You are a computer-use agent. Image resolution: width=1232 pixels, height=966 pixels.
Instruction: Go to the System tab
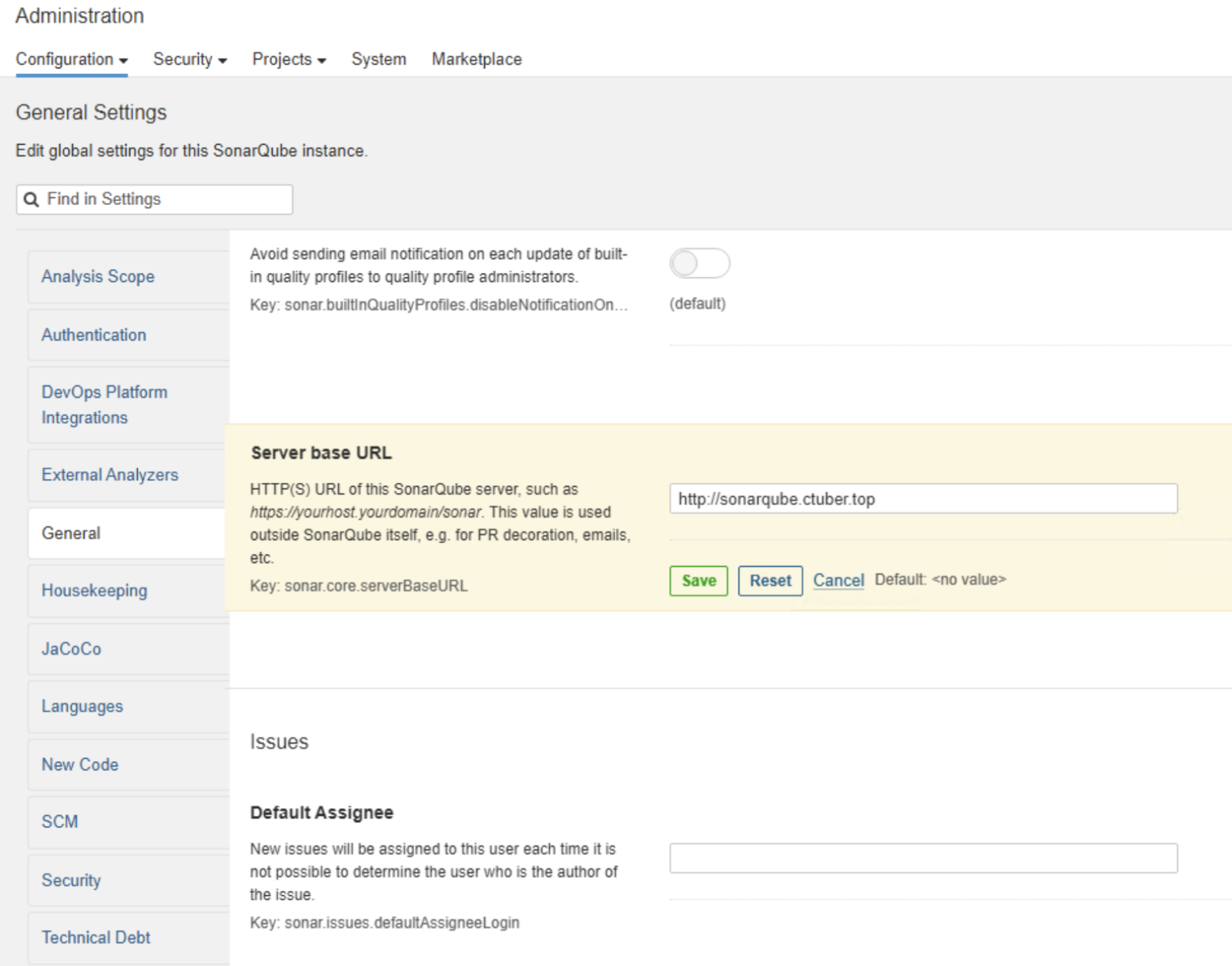378,59
